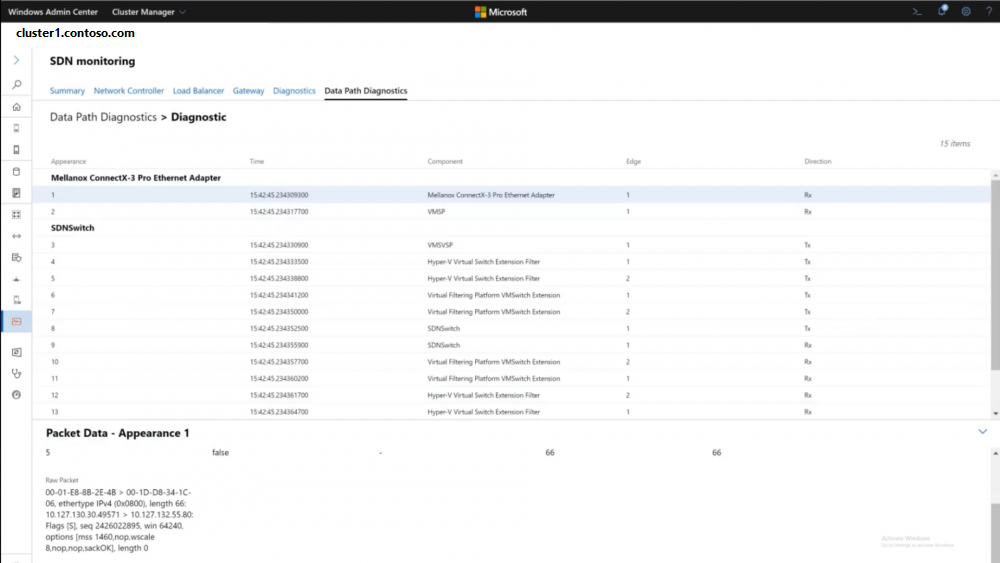This screenshot has width=1000, height=563.
Task: Open the light device icon below Home
Action: pos(17,128)
